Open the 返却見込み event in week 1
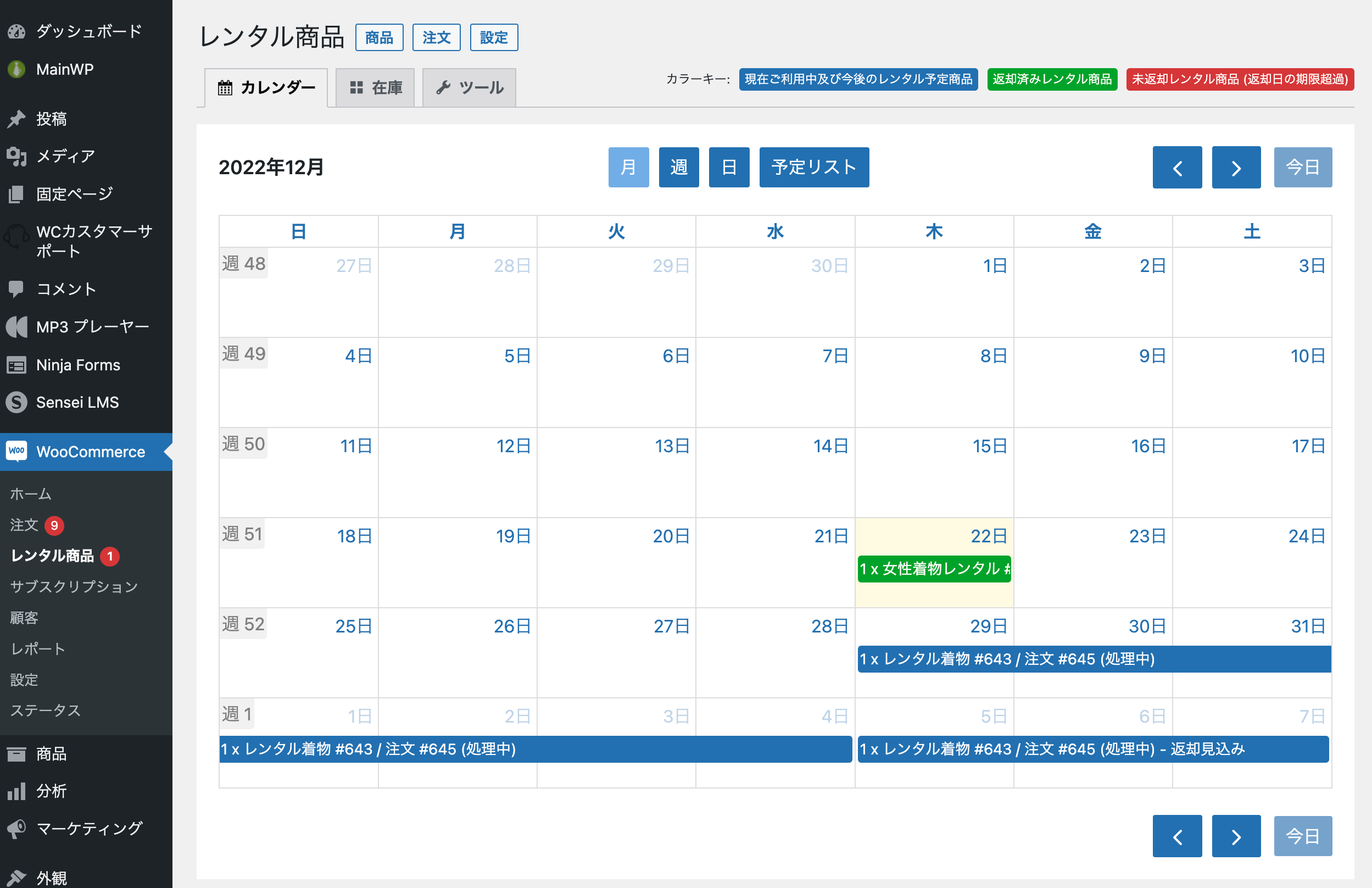 [x=1093, y=749]
